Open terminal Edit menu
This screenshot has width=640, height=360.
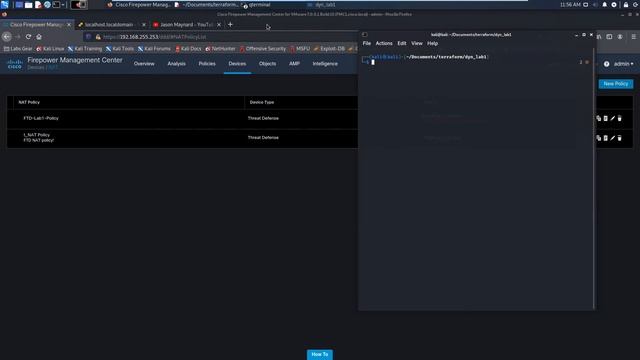tap(402, 43)
